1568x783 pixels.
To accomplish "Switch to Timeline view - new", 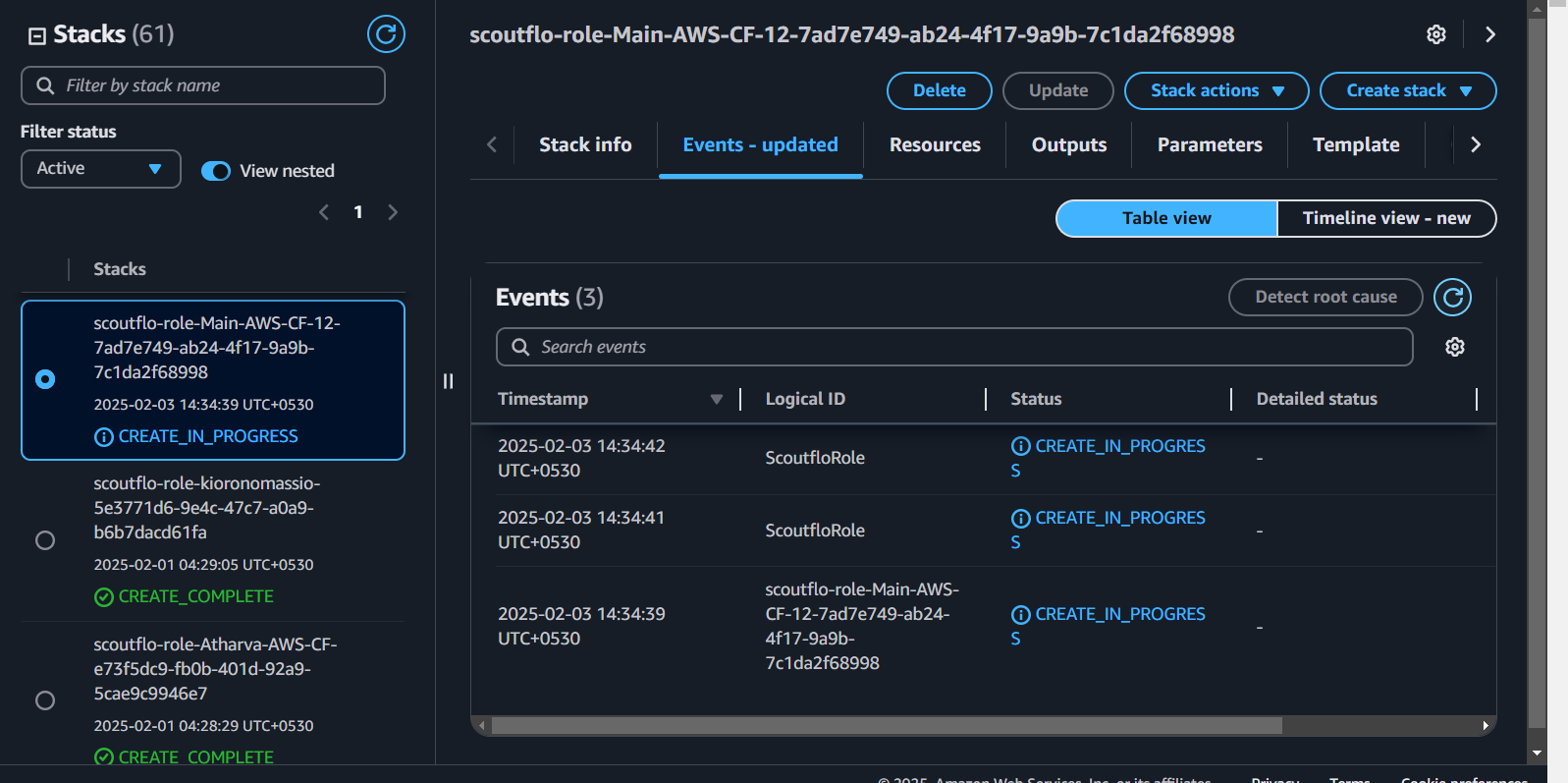I will point(1385,218).
